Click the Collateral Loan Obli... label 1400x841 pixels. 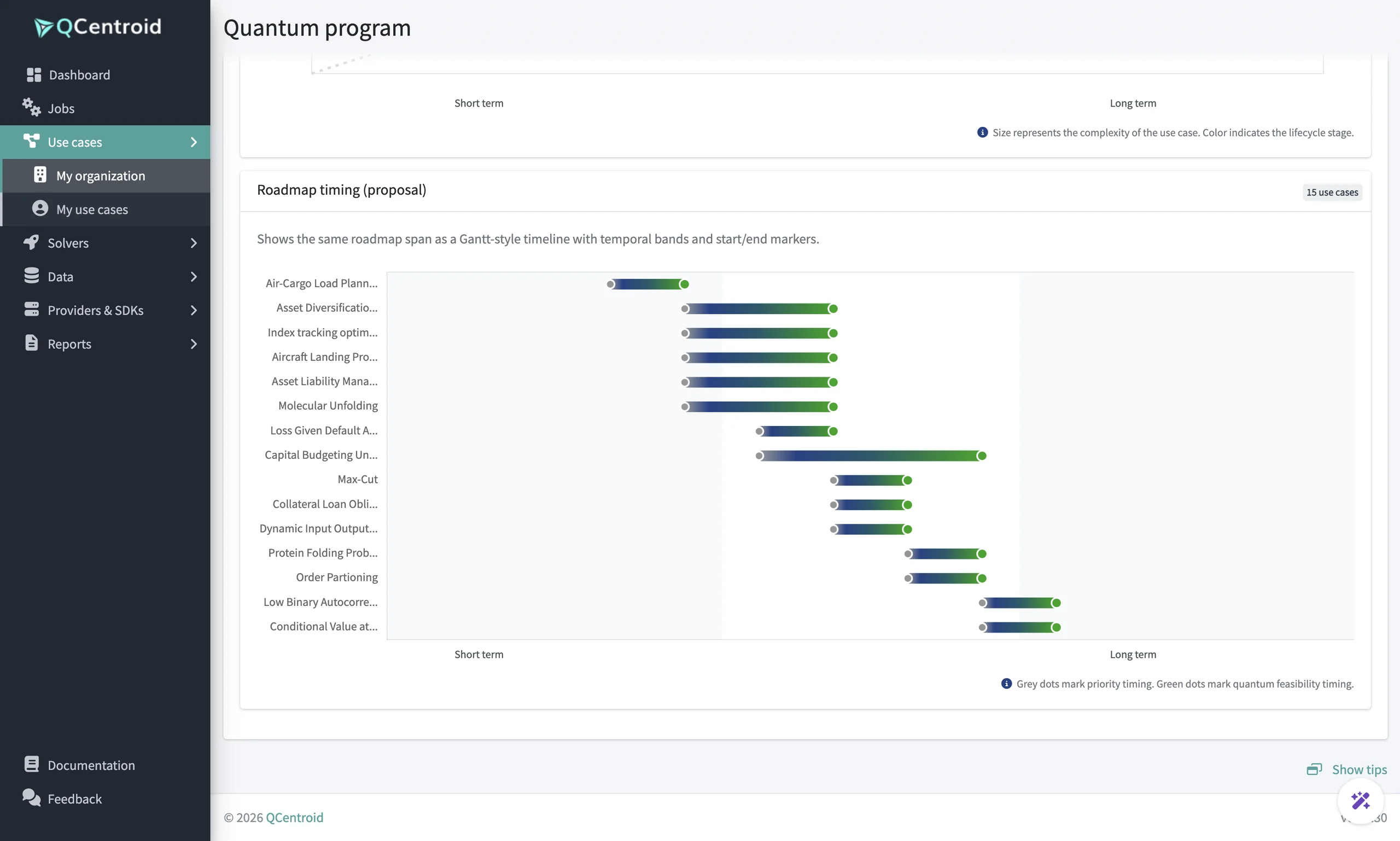(x=325, y=504)
